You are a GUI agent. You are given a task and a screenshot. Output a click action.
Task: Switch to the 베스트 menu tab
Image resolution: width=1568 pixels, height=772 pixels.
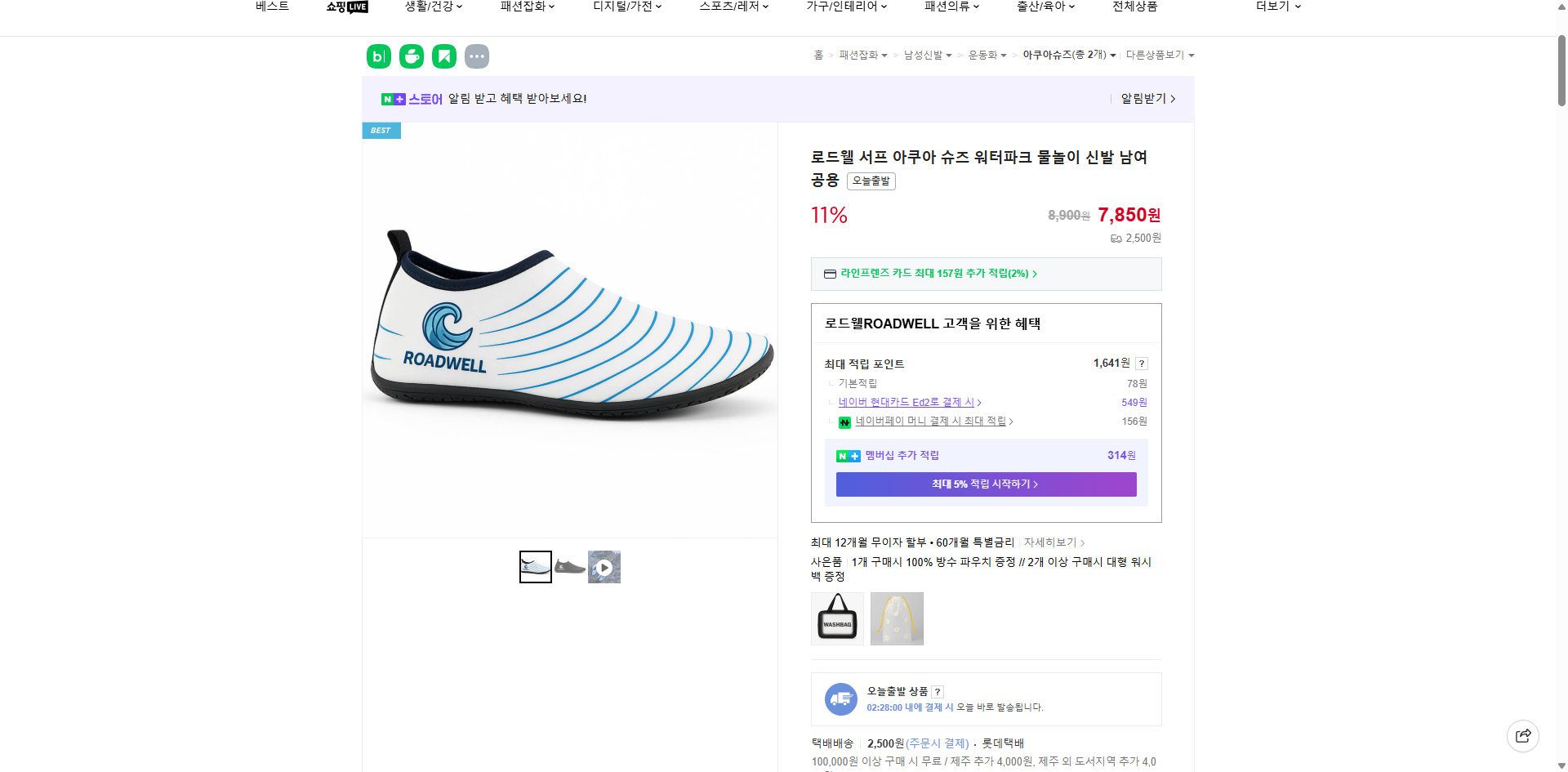(271, 7)
